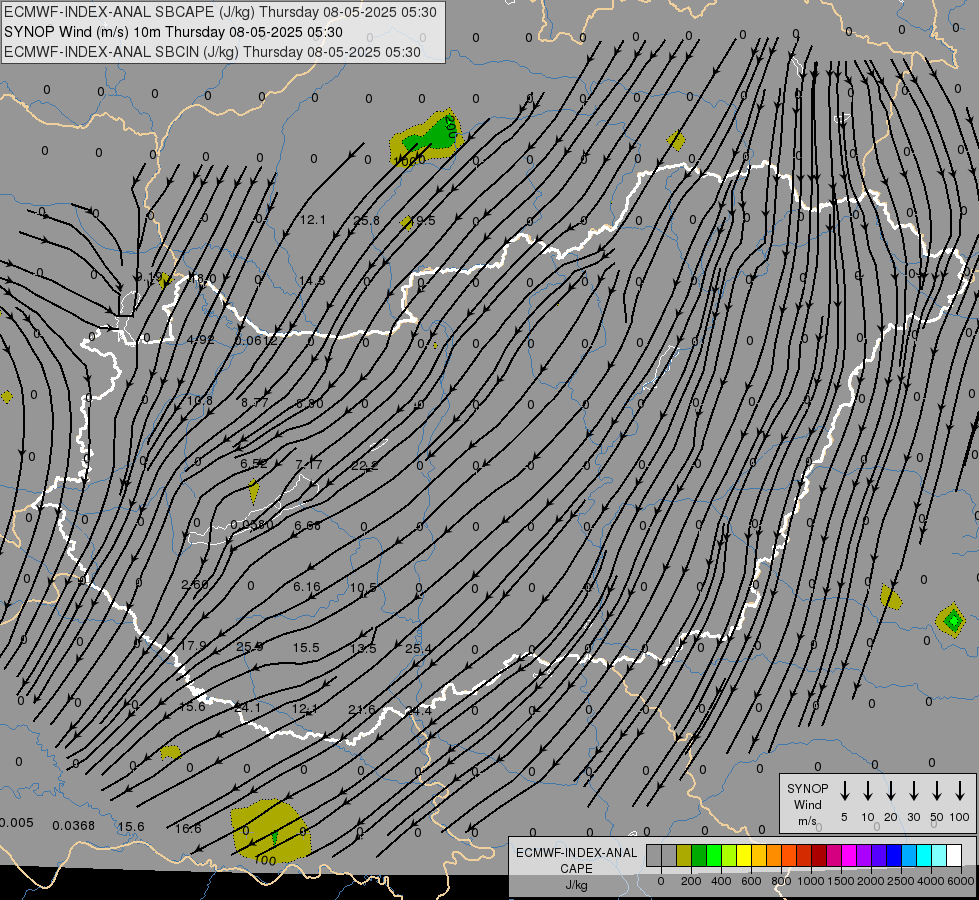979x900 pixels.
Task: Click the 0.0368 grid value on map
Action: [x=74, y=826]
